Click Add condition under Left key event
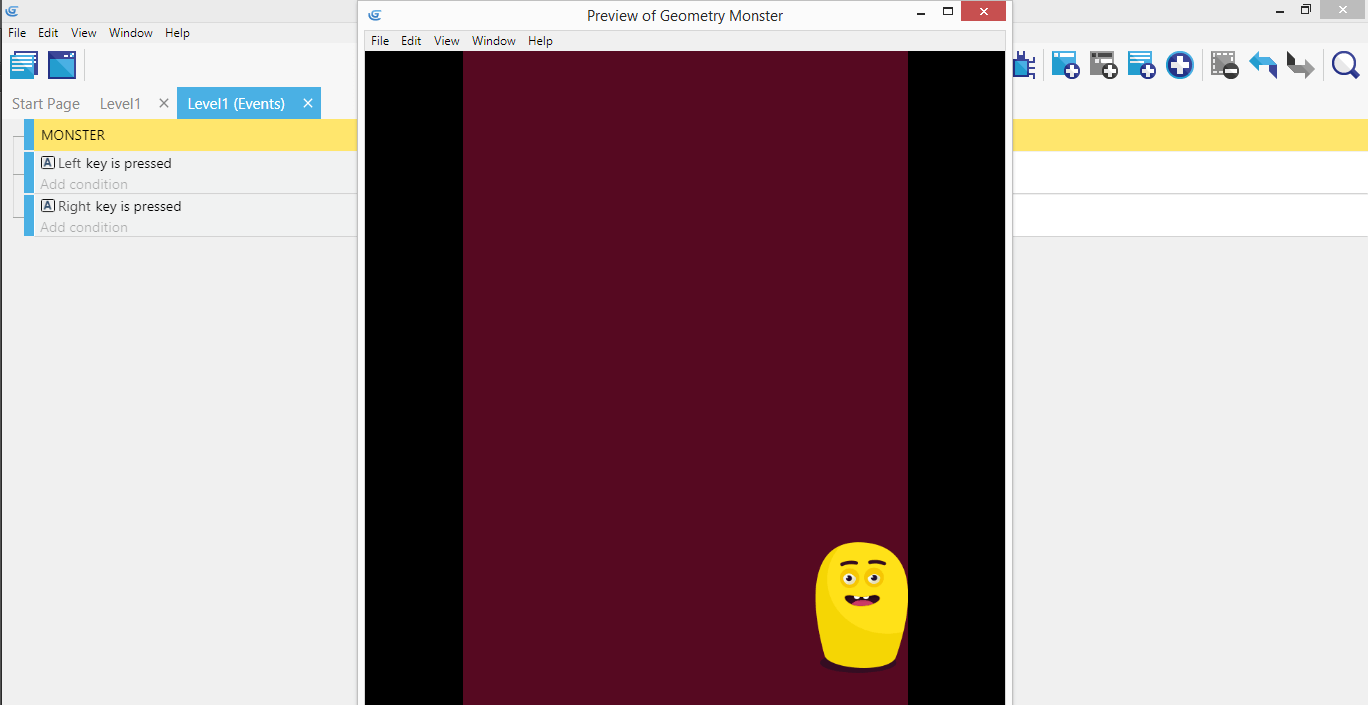Viewport: 1368px width, 705px height. click(x=84, y=184)
